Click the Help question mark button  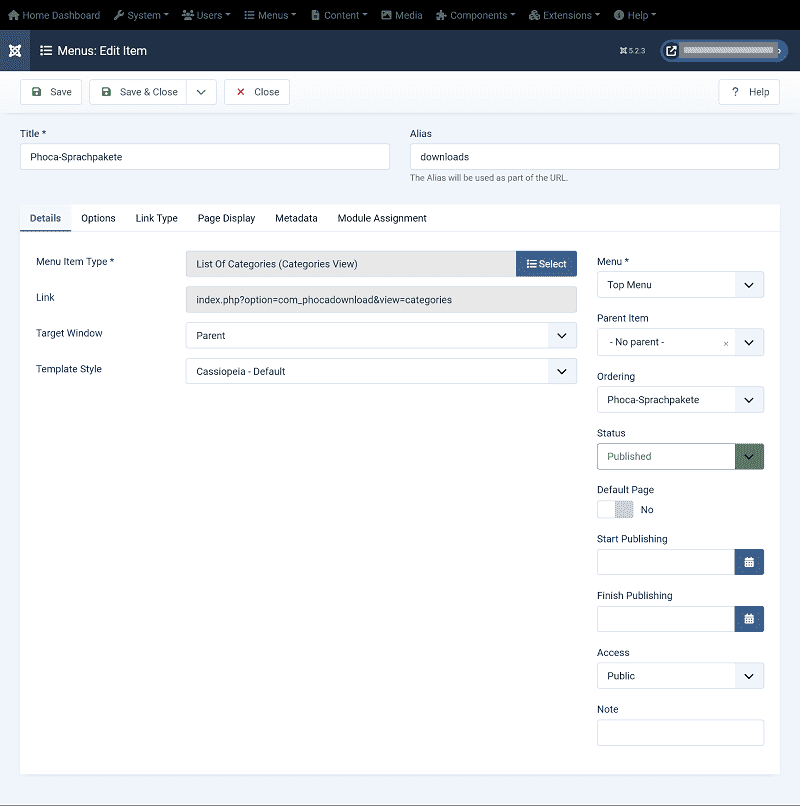click(749, 92)
